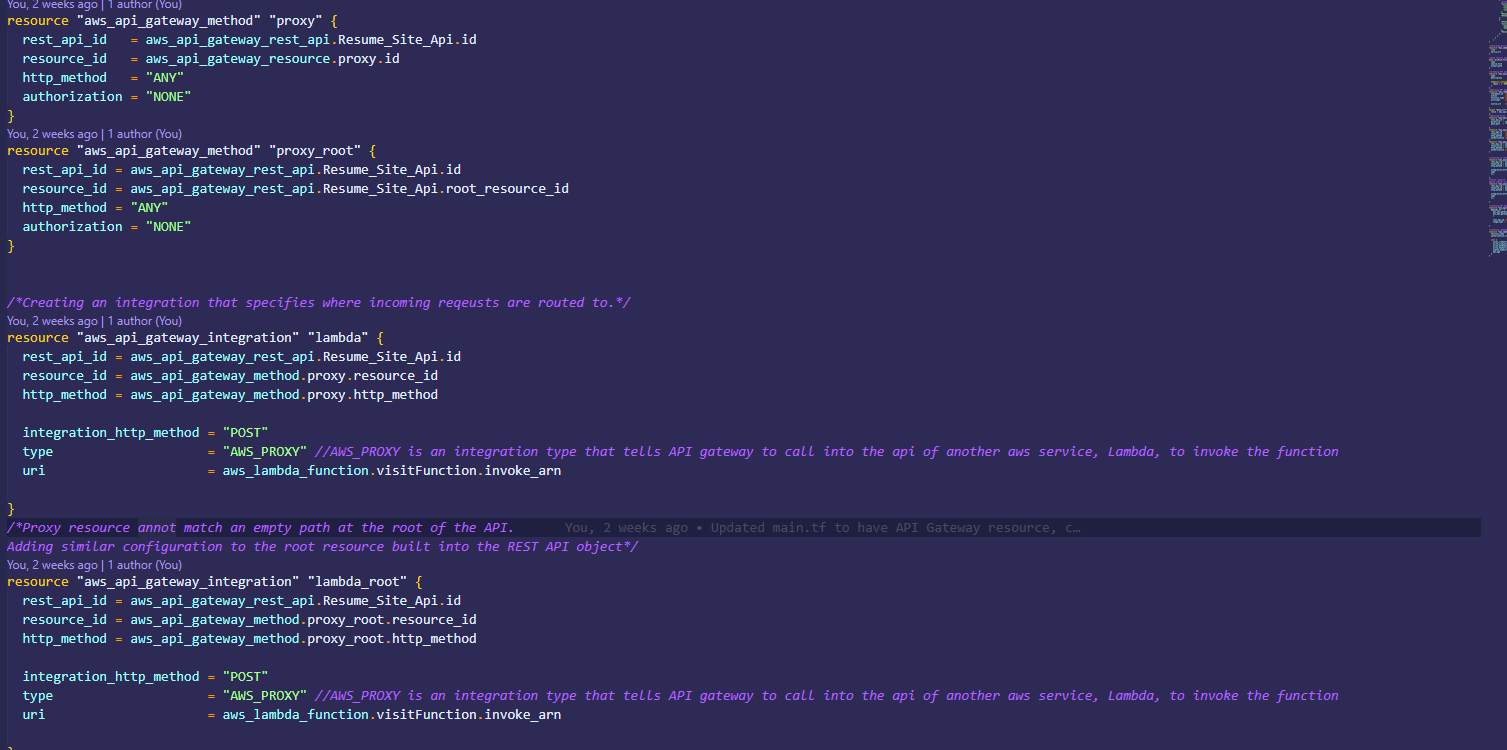Screen dimensions: 1507x750
Task: Click "POST" value in the lambda integration block
Action: click(x=245, y=433)
